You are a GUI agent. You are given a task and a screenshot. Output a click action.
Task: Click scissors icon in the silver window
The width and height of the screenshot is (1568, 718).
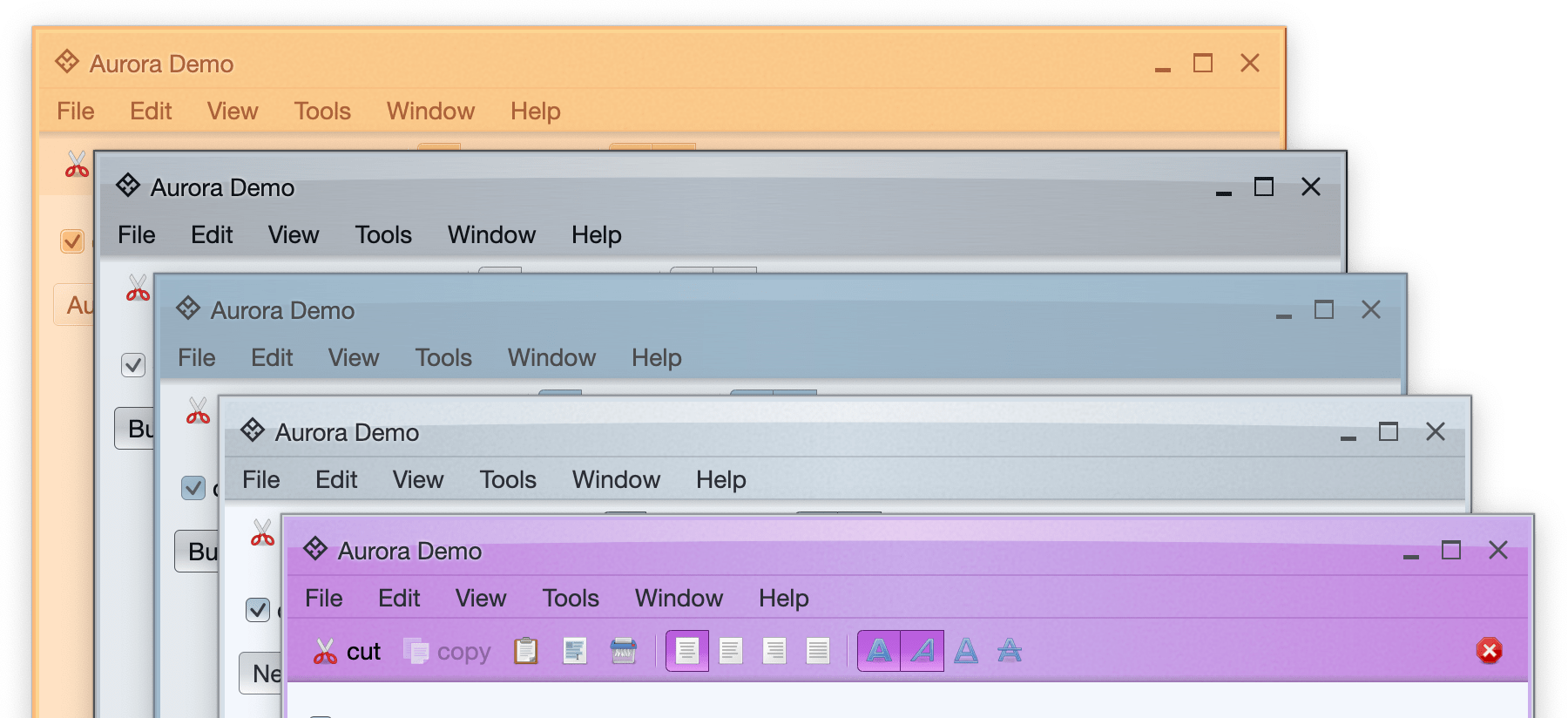point(263,532)
